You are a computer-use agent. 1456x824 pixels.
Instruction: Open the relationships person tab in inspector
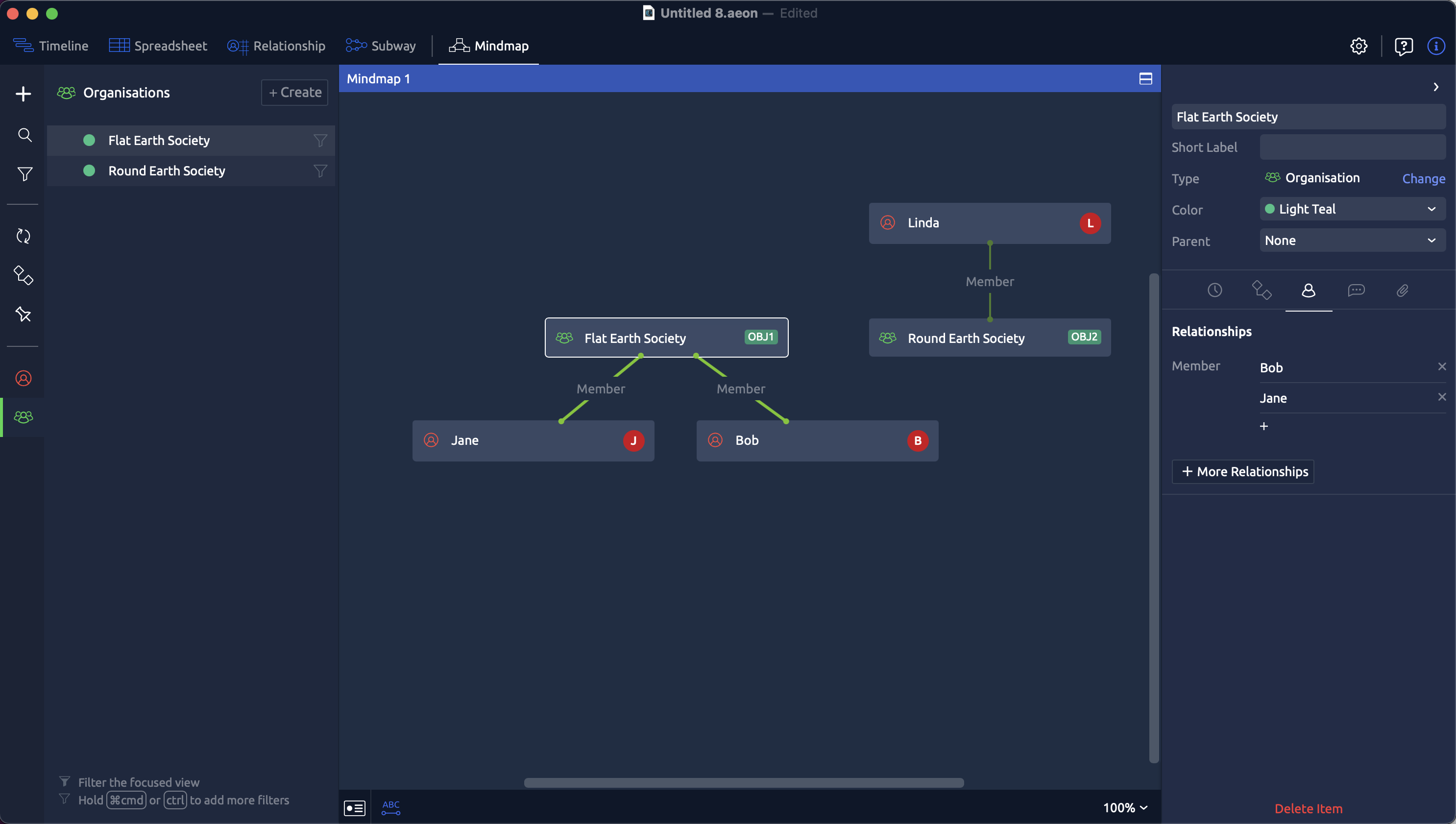[x=1309, y=291]
